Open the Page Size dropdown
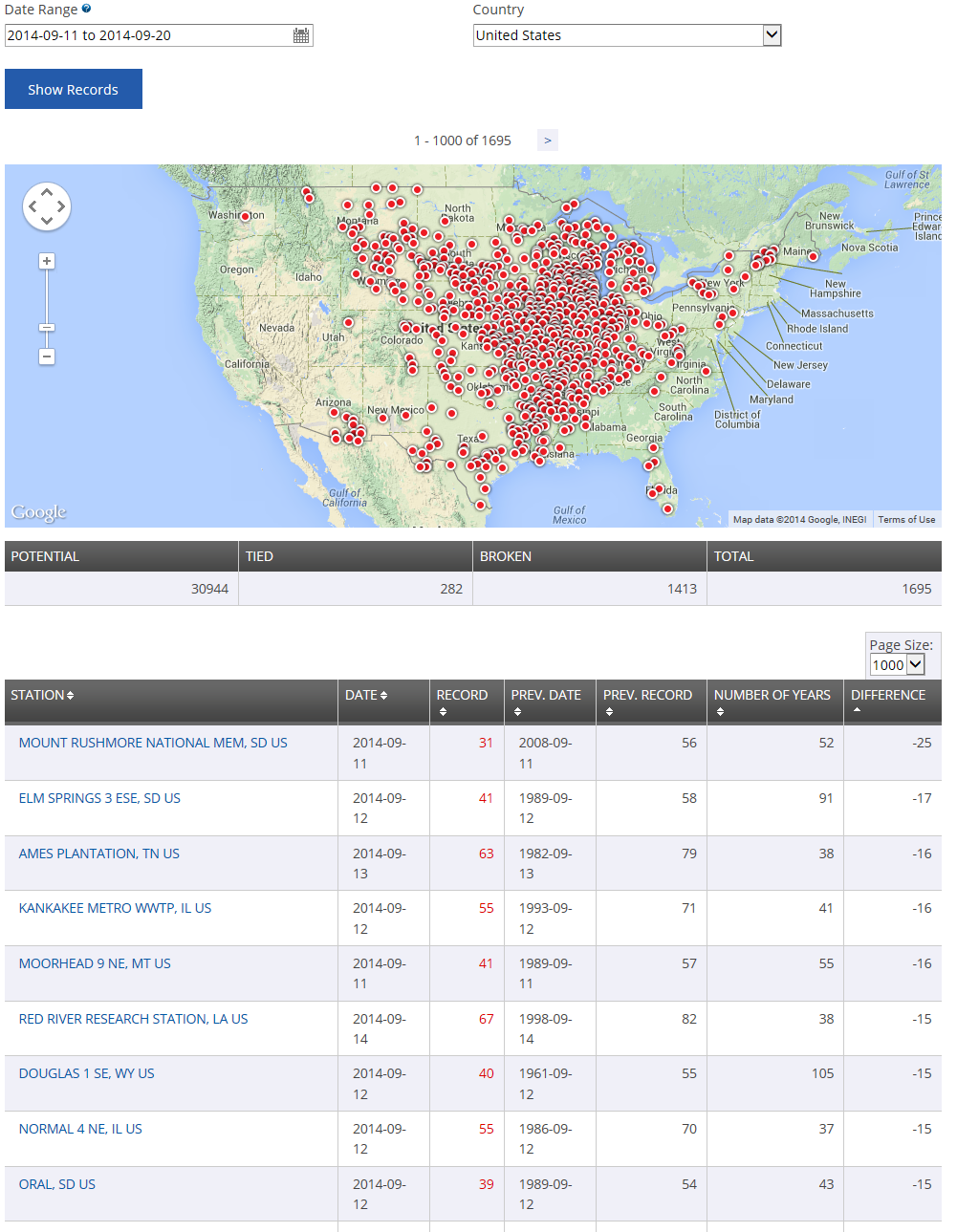The width and height of the screenshot is (957, 1232). [897, 664]
